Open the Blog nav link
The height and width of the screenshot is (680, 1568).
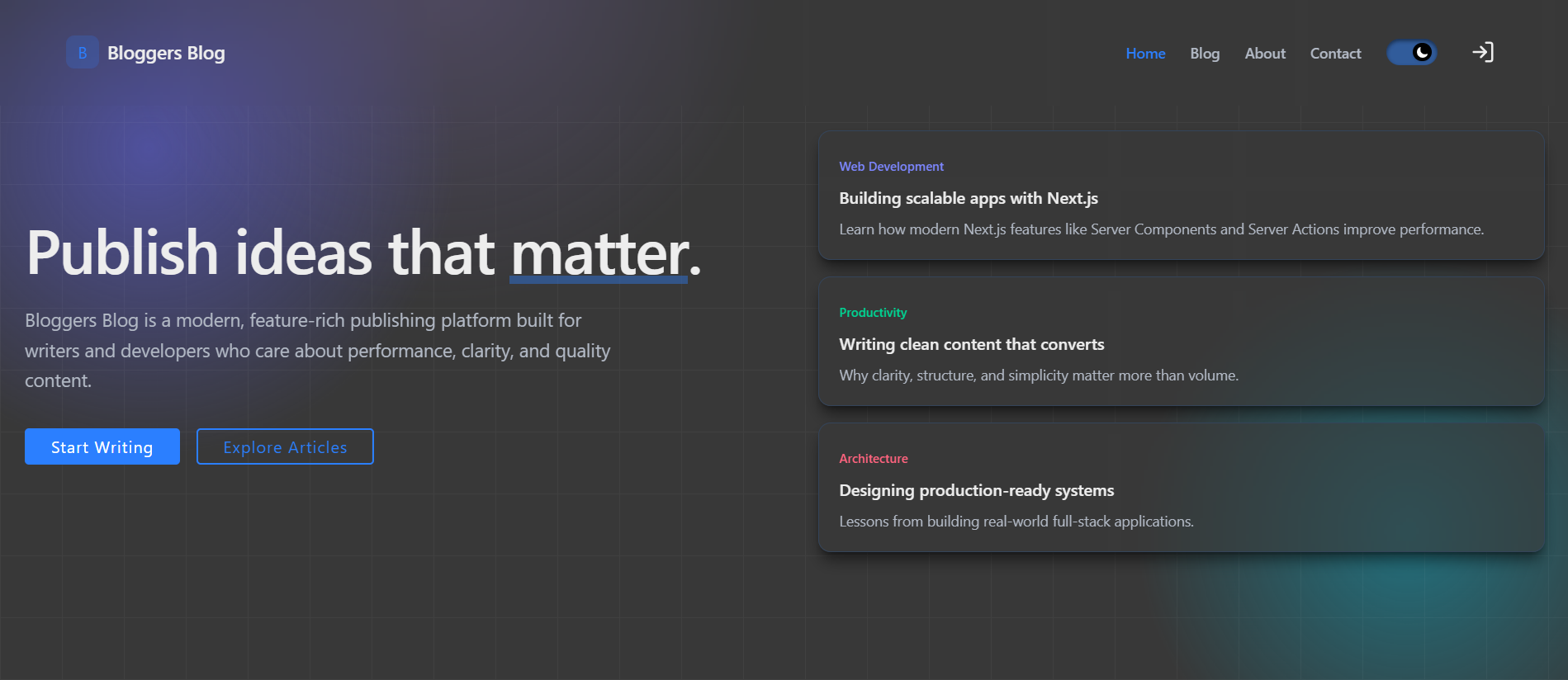1205,54
